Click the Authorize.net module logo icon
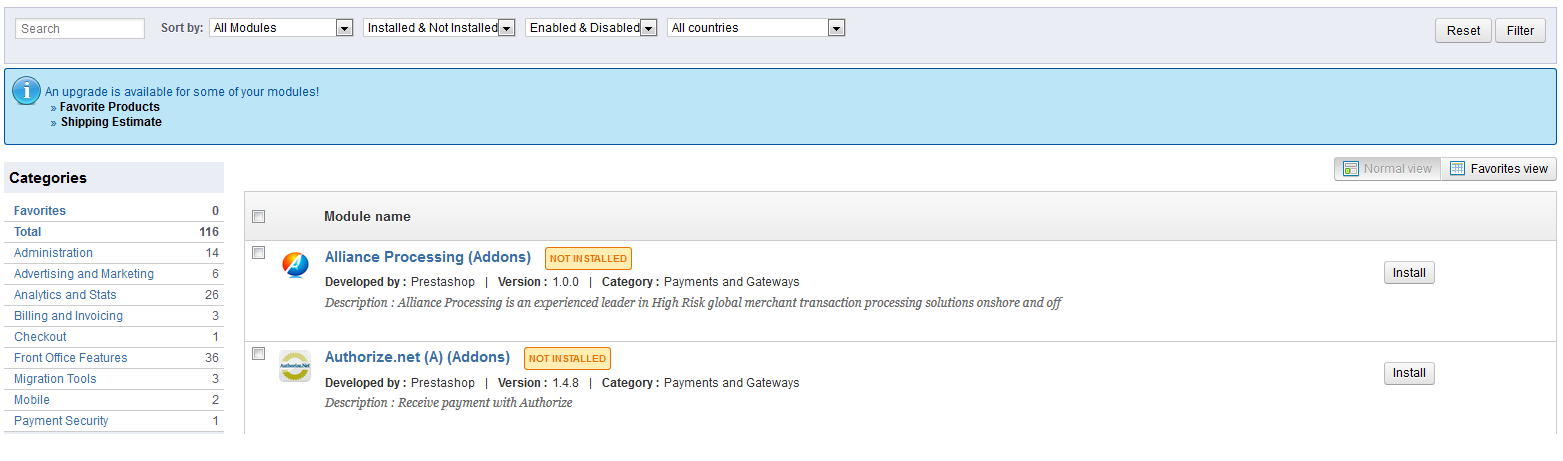 pos(295,366)
